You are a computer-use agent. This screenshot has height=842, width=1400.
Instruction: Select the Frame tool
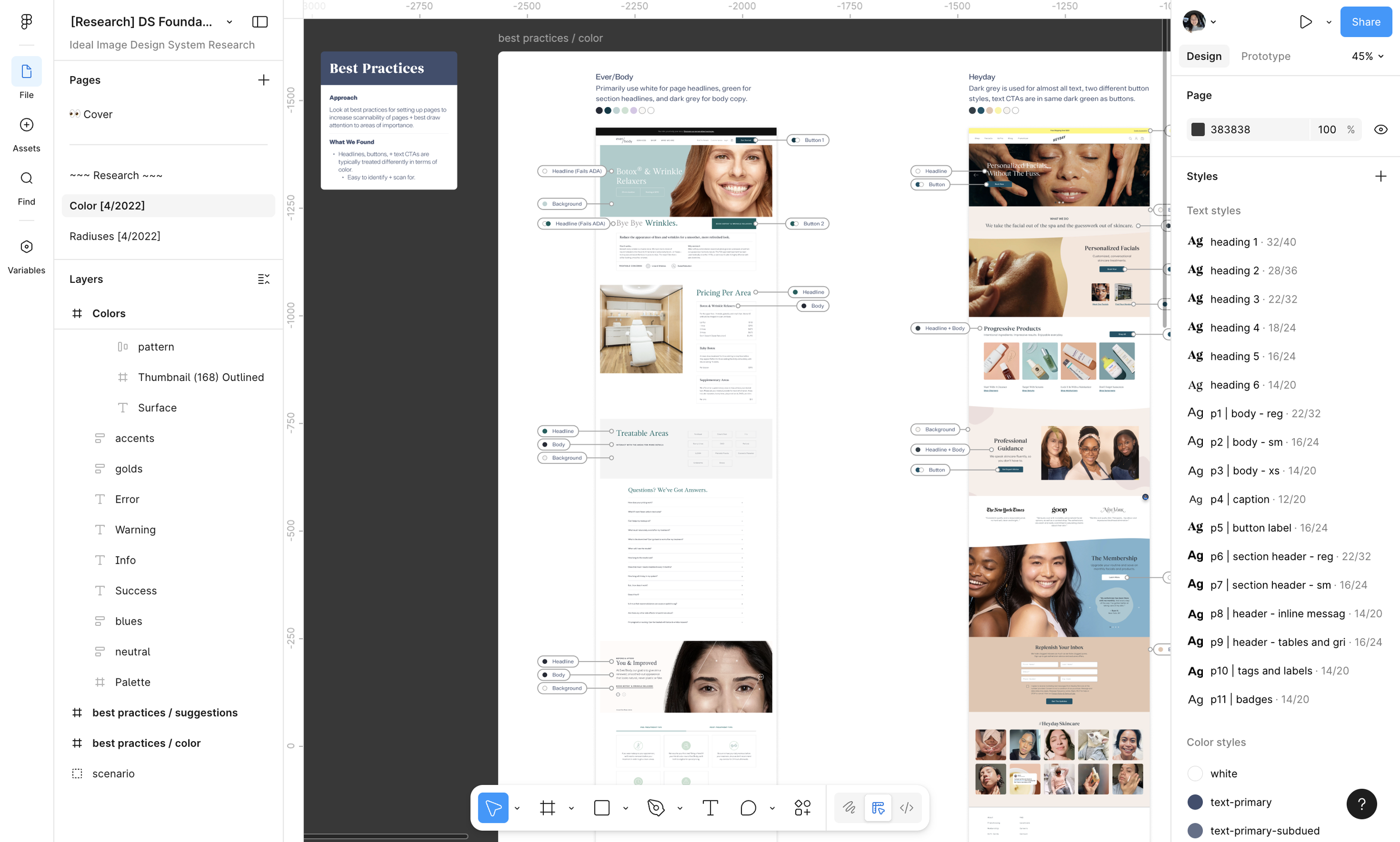547,807
